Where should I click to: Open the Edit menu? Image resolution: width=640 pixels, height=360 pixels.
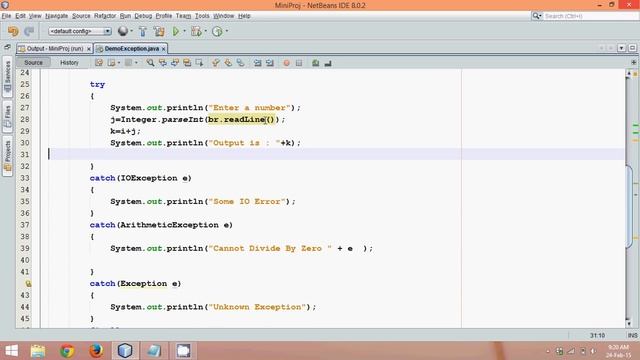(20, 16)
